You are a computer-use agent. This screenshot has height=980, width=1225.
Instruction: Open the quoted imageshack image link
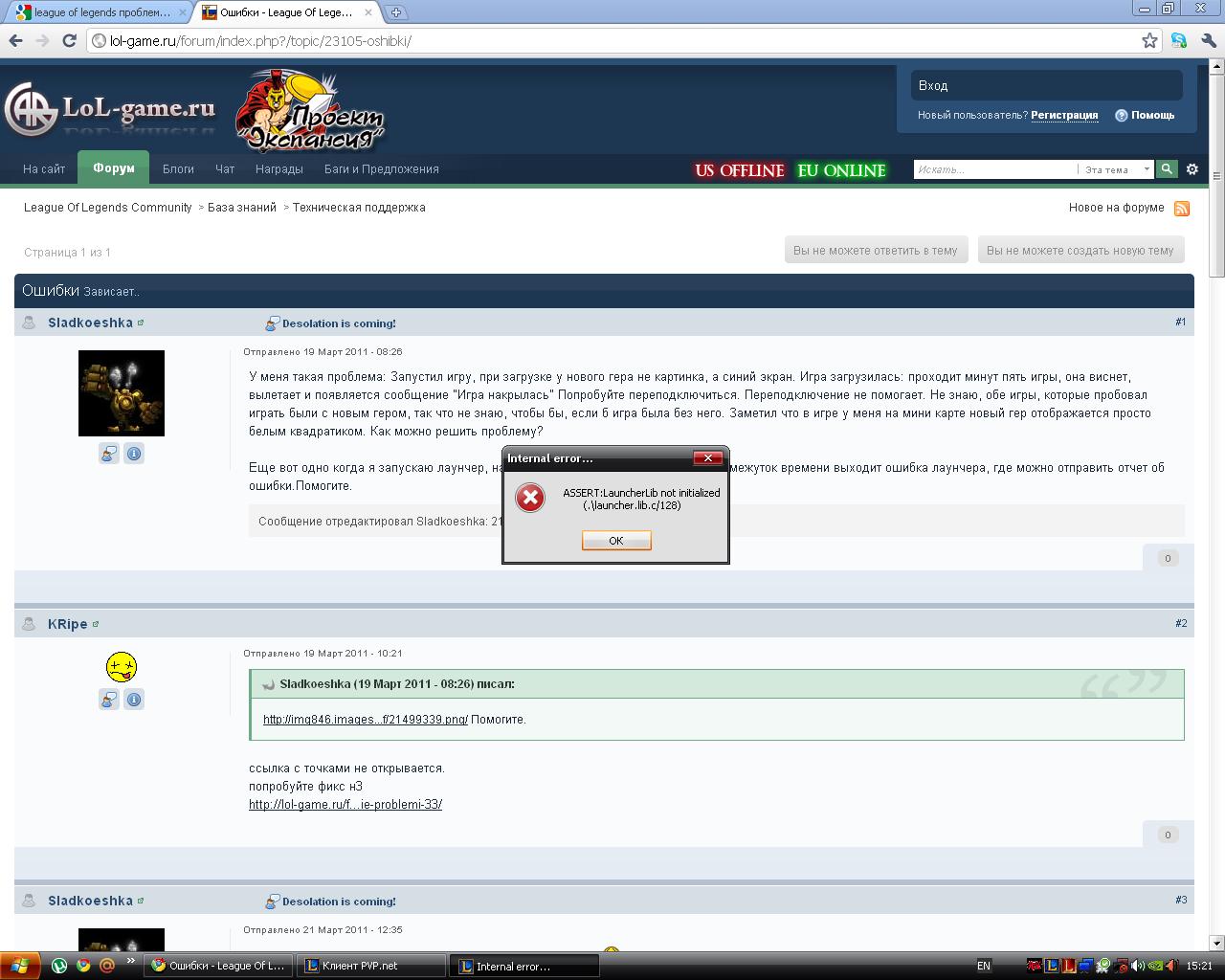[366, 720]
